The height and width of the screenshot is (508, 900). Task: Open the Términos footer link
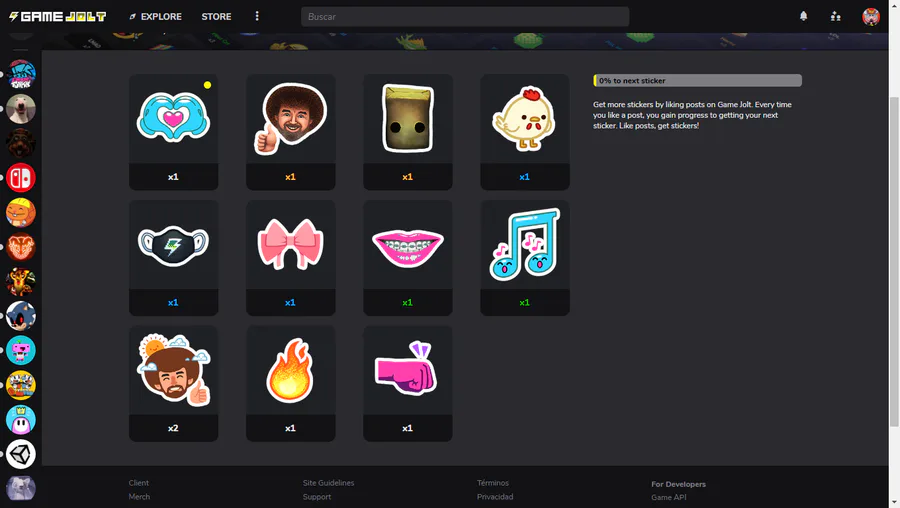point(492,483)
